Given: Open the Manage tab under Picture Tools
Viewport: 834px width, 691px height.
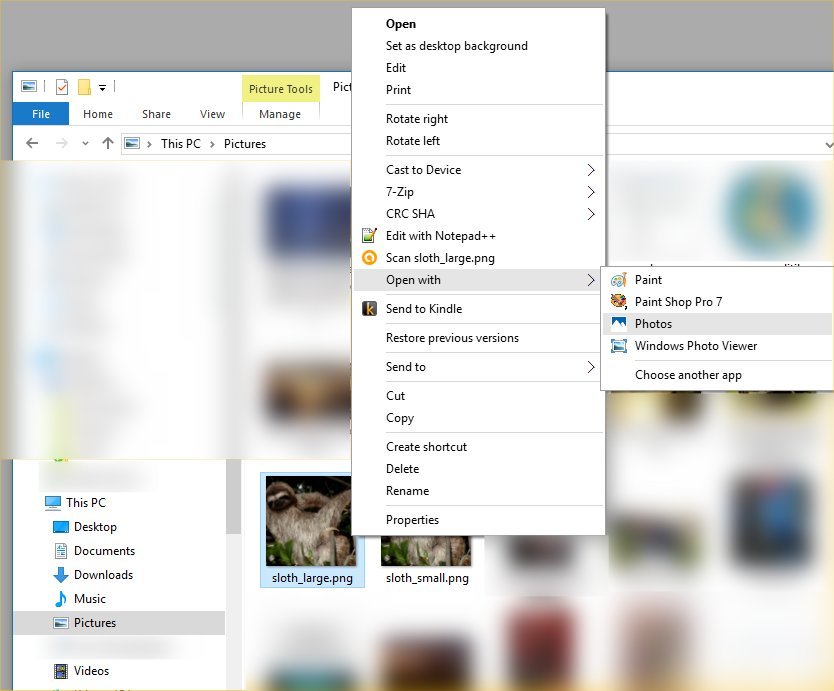Looking at the screenshot, I should point(280,114).
